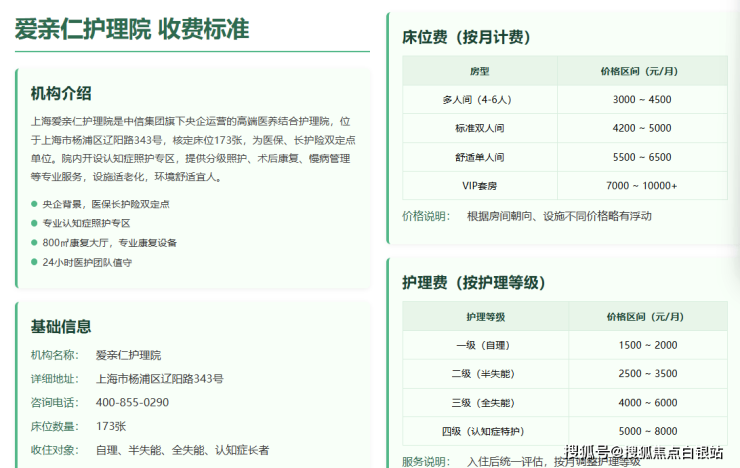
Task: Click note 根据房间朝向、设施不同价格略有浮动
Action: point(559,216)
